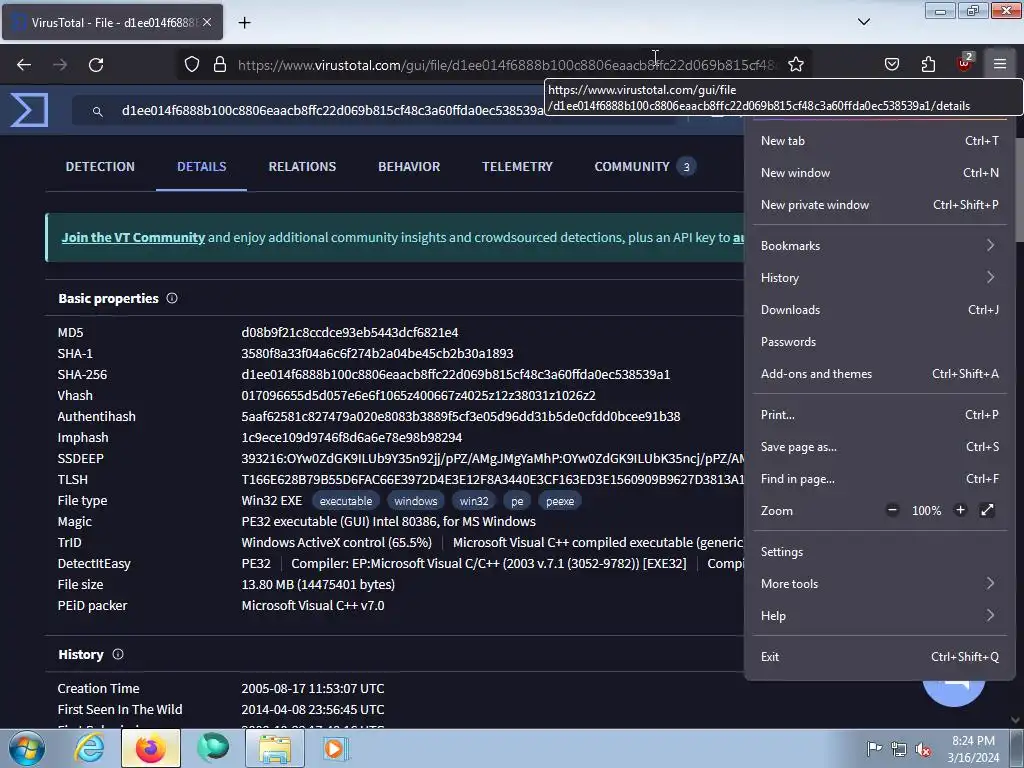Open Add-ons and themes
This screenshot has width=1024, height=768.
880,374
